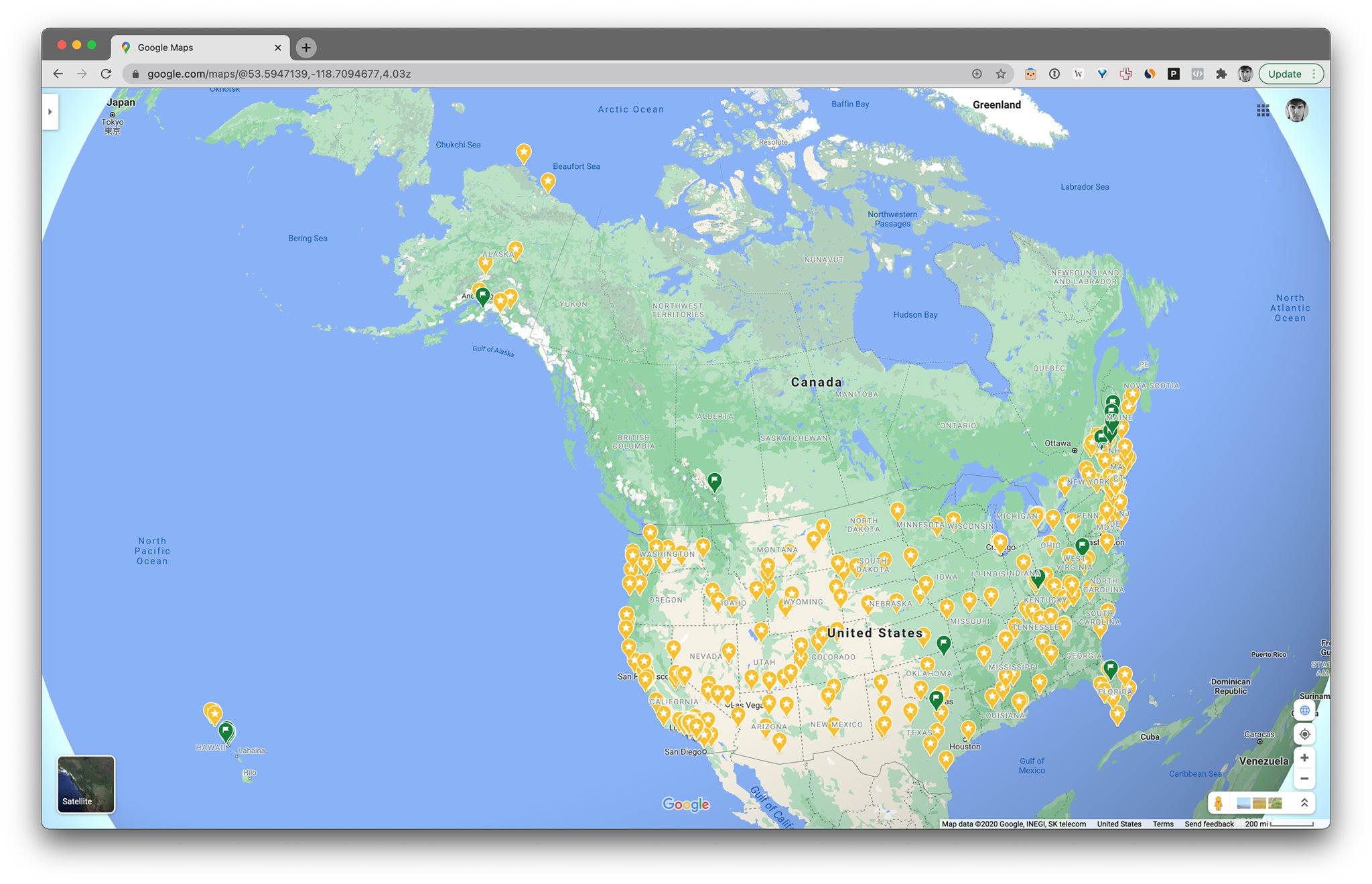
Task: Click Show Your Location target button
Action: (x=1304, y=734)
